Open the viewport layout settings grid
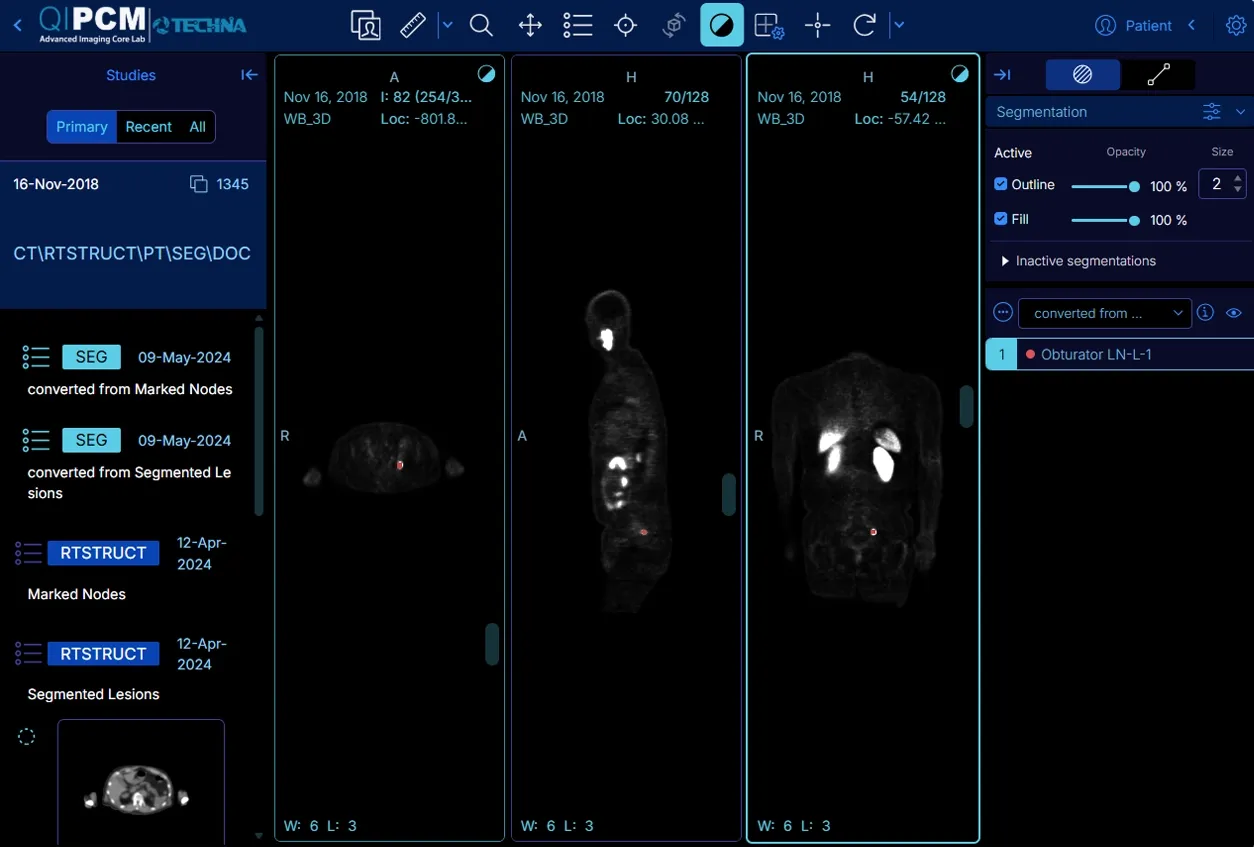 [x=769, y=25]
